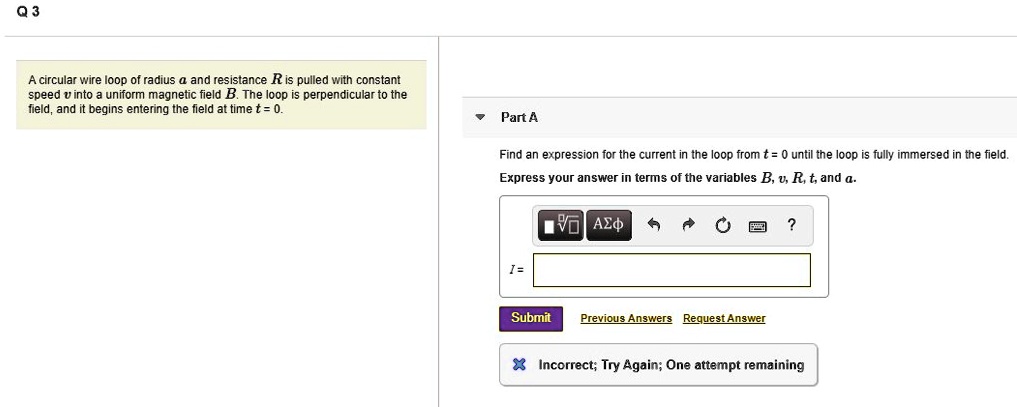
Task: Open the Previous Answers link
Action: click(x=626, y=318)
